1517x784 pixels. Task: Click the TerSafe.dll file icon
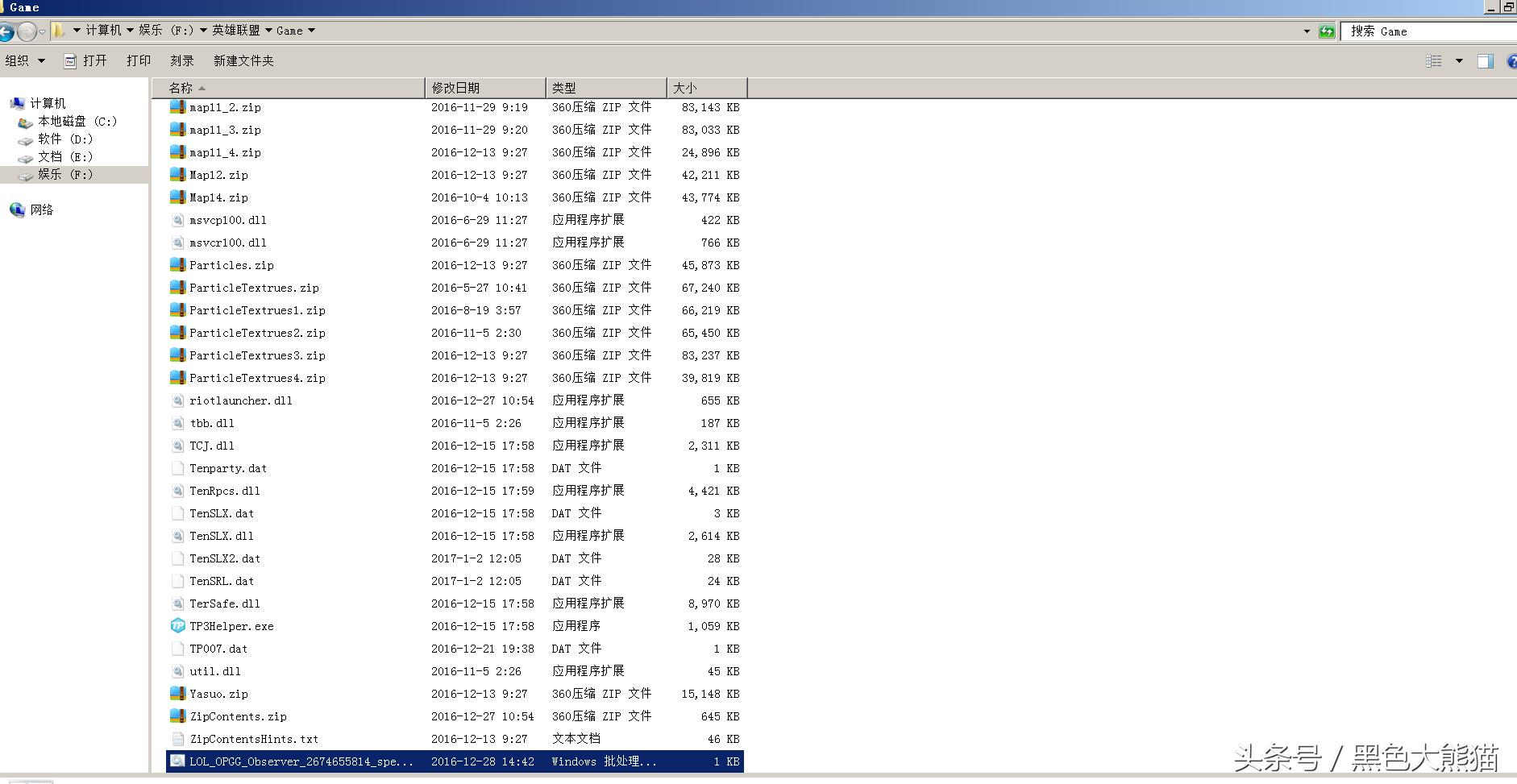pyautogui.click(x=177, y=604)
